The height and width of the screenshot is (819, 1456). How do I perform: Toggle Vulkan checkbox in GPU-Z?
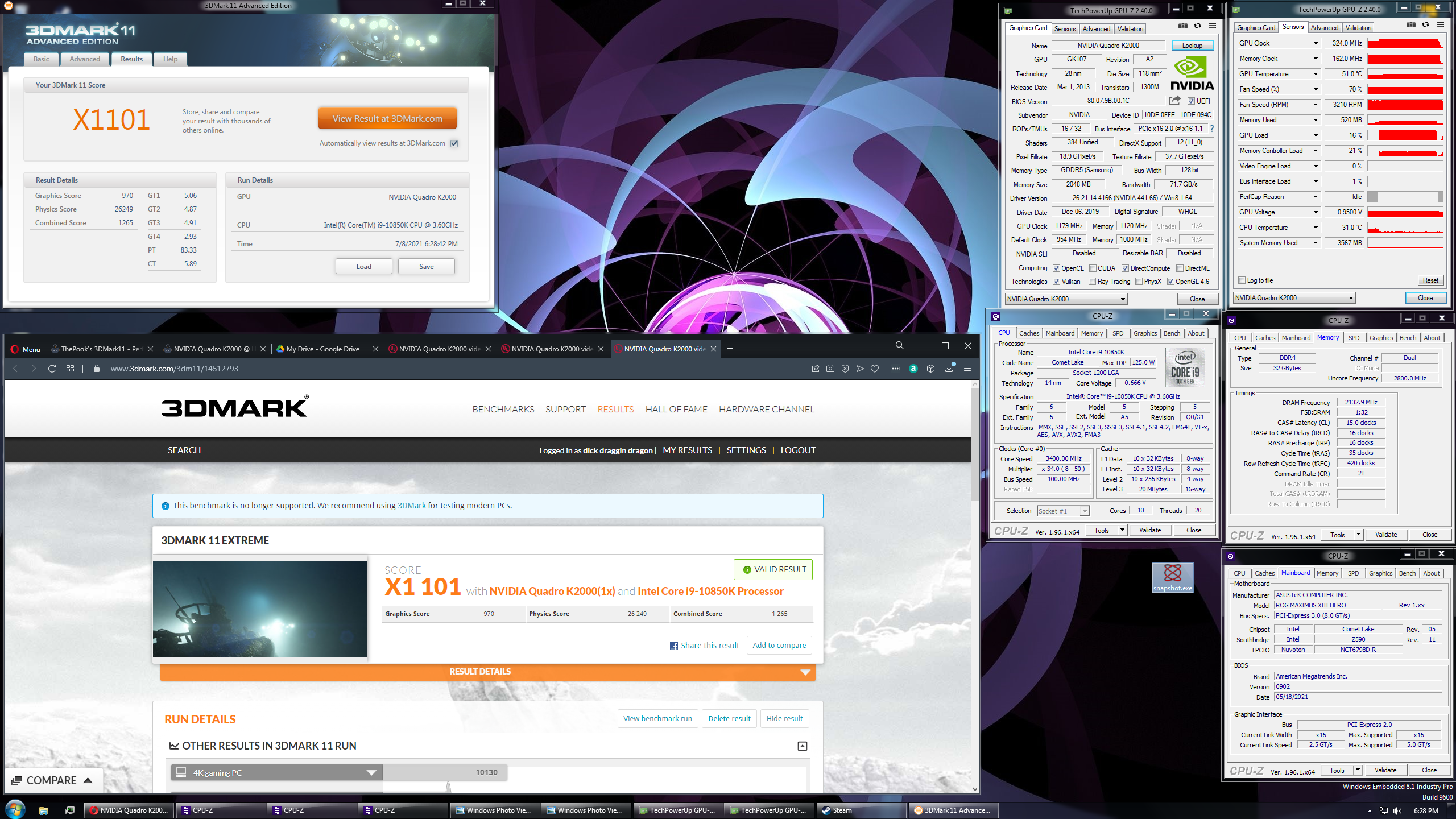click(x=1056, y=282)
